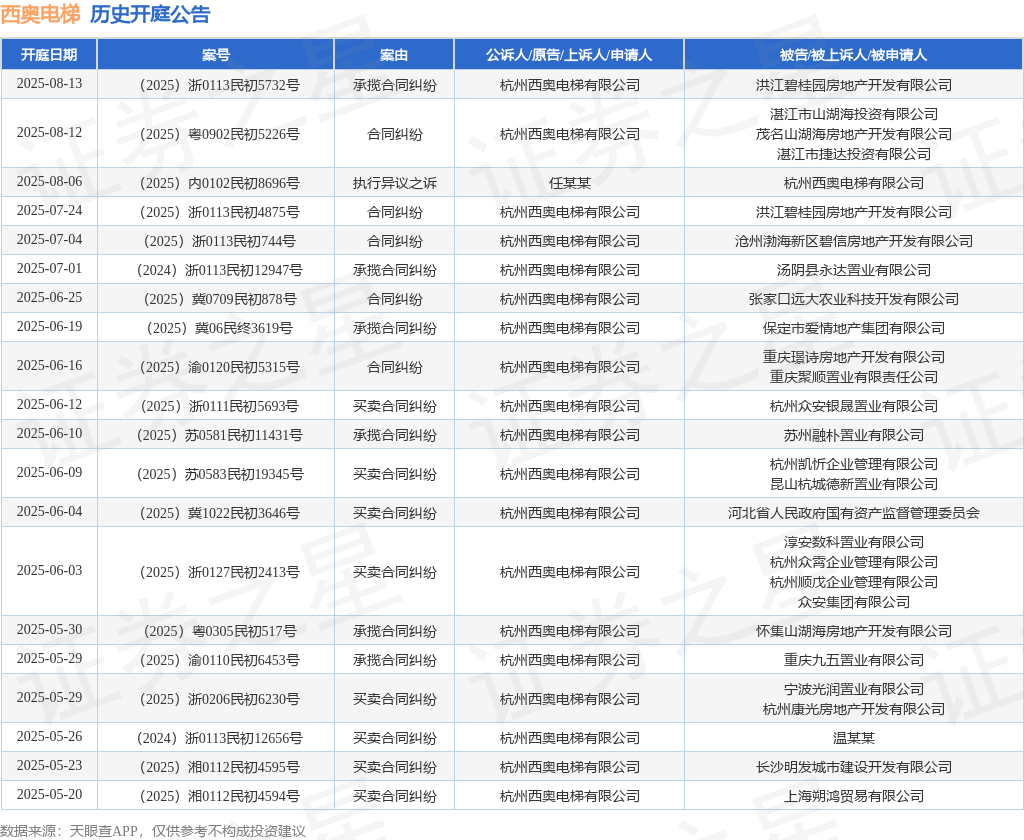Screen dimensions: 1024x840
Task: Click the date 2025-07-24
Action: (x=50, y=210)
